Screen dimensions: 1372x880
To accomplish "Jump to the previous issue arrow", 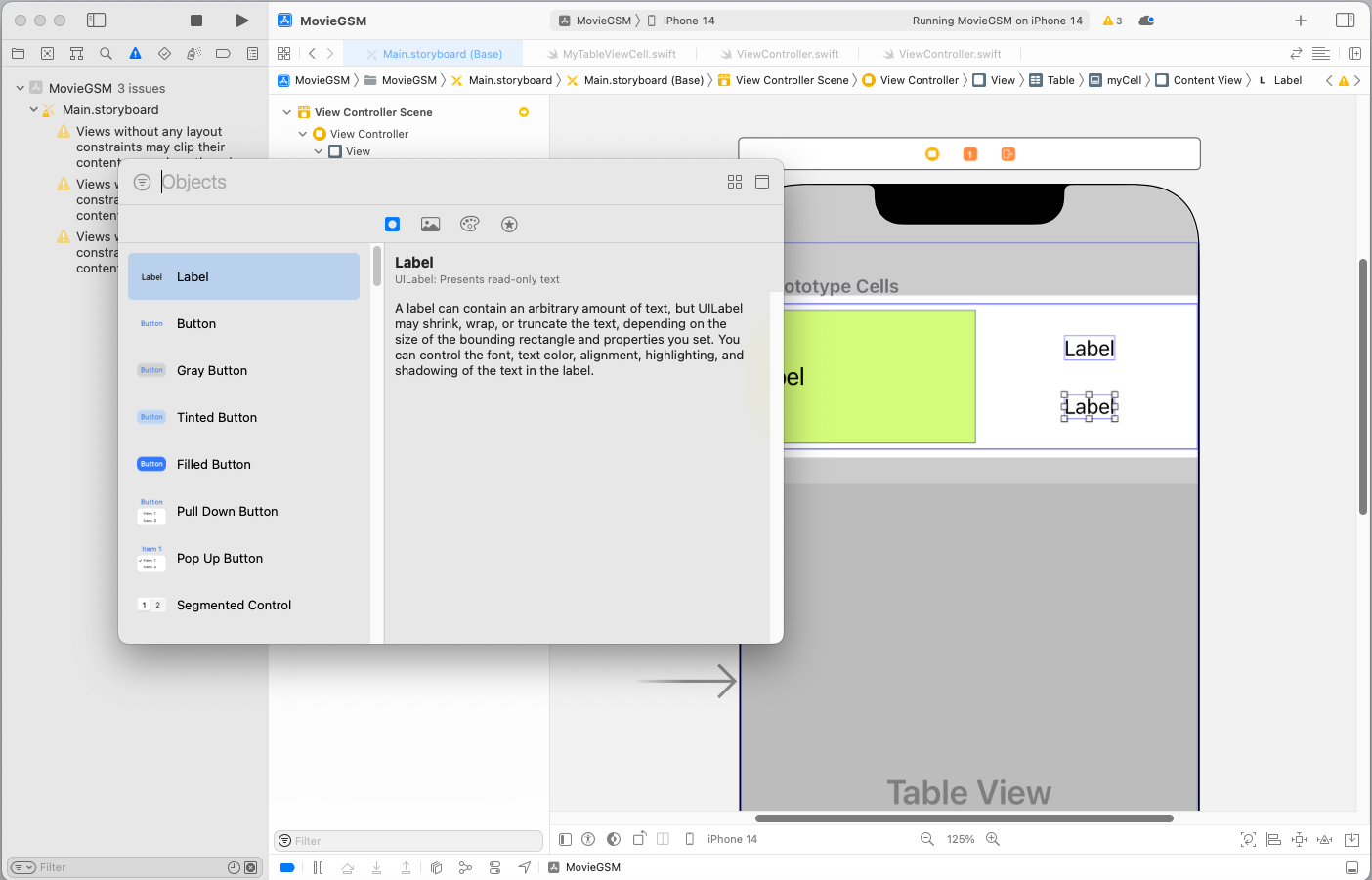I will point(1329,80).
